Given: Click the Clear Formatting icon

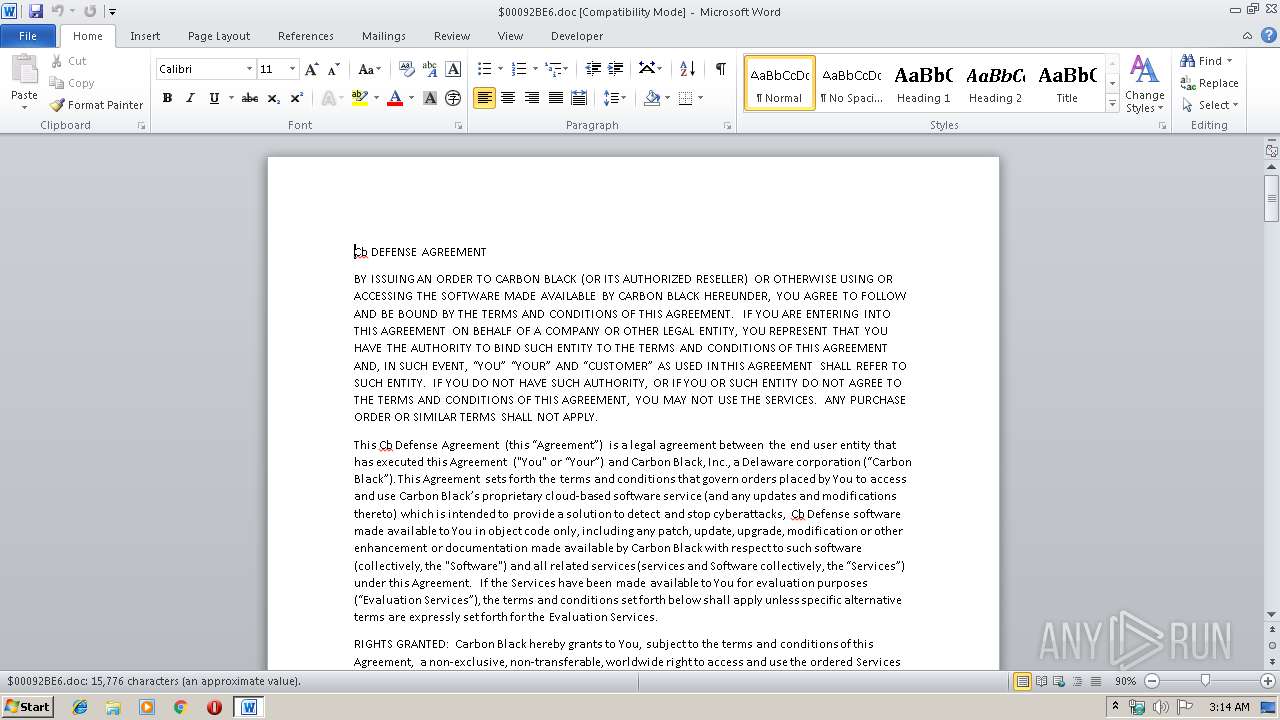Looking at the screenshot, I should [x=407, y=69].
